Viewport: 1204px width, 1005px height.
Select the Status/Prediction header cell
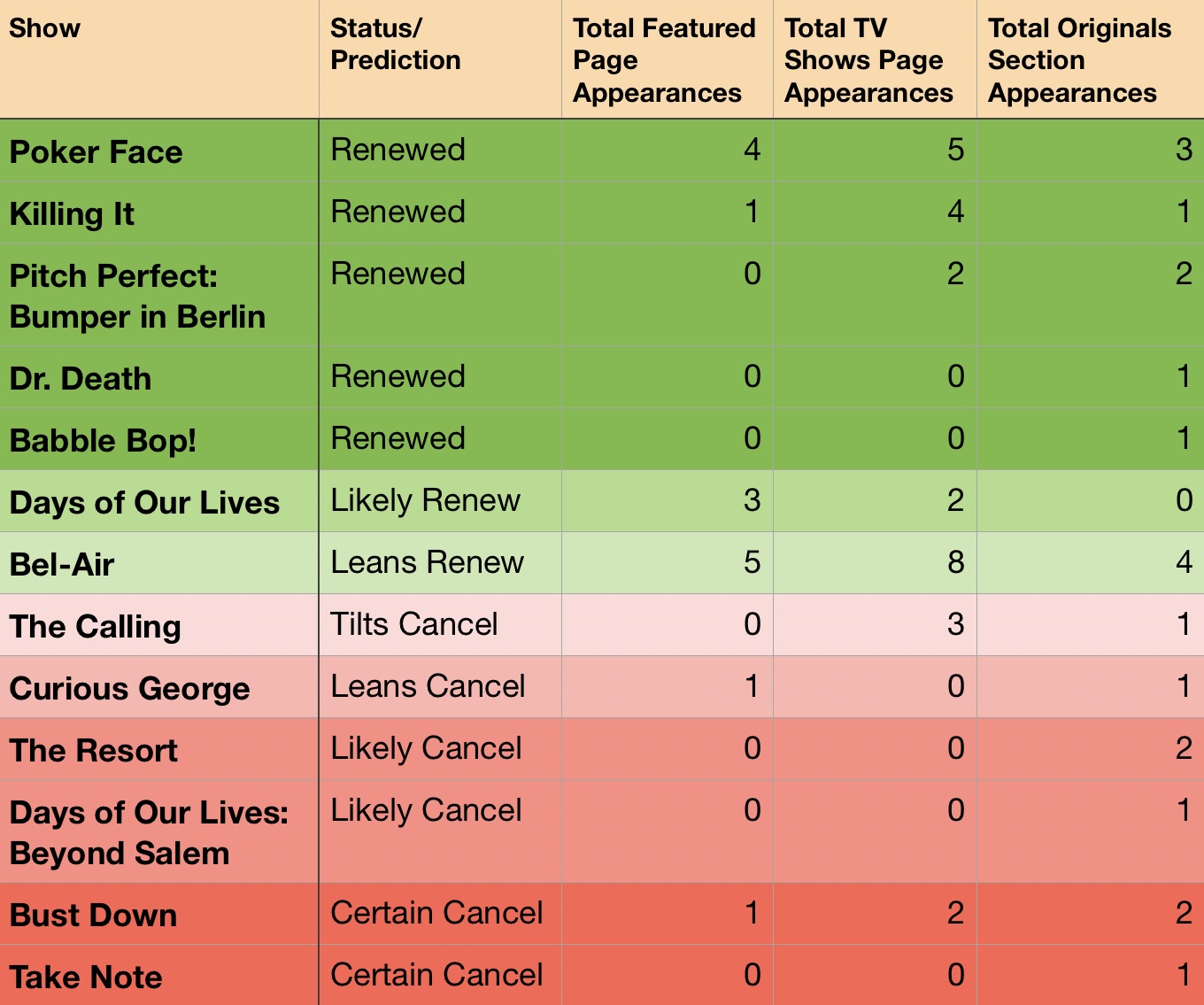tap(440, 59)
